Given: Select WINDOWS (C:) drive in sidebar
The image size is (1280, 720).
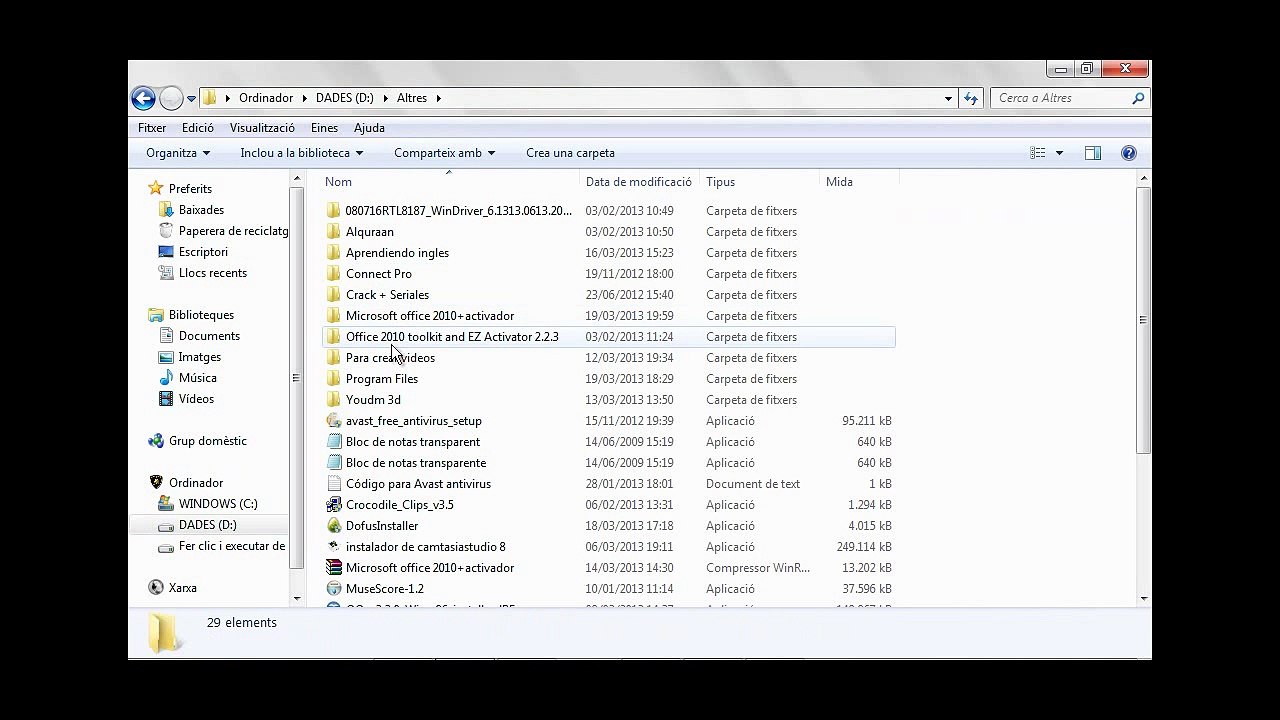Looking at the screenshot, I should (x=218, y=504).
